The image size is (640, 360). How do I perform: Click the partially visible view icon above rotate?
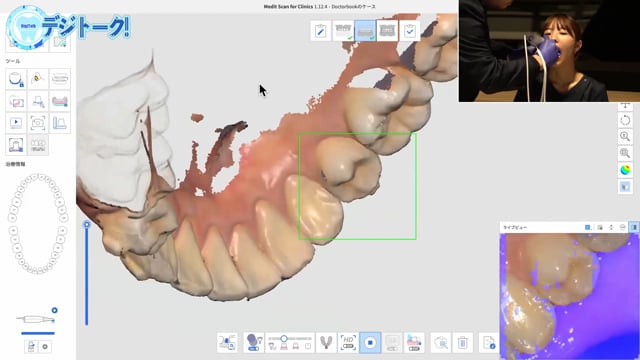[x=625, y=106]
